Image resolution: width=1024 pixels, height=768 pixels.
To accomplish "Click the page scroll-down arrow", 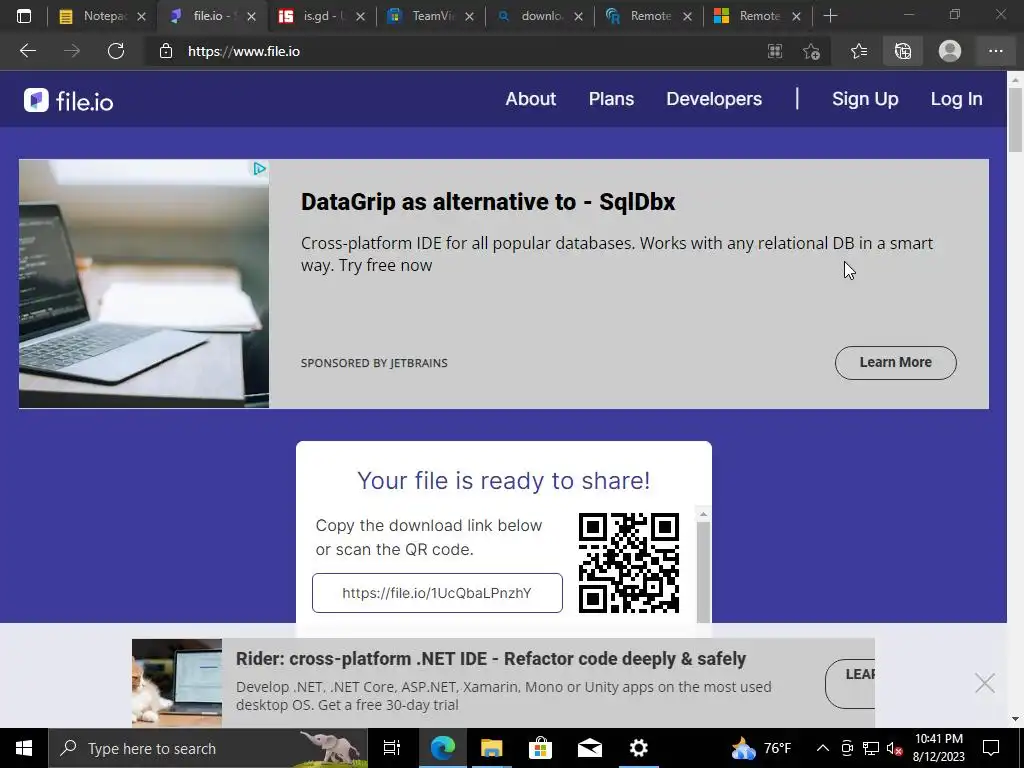I will [x=1015, y=719].
